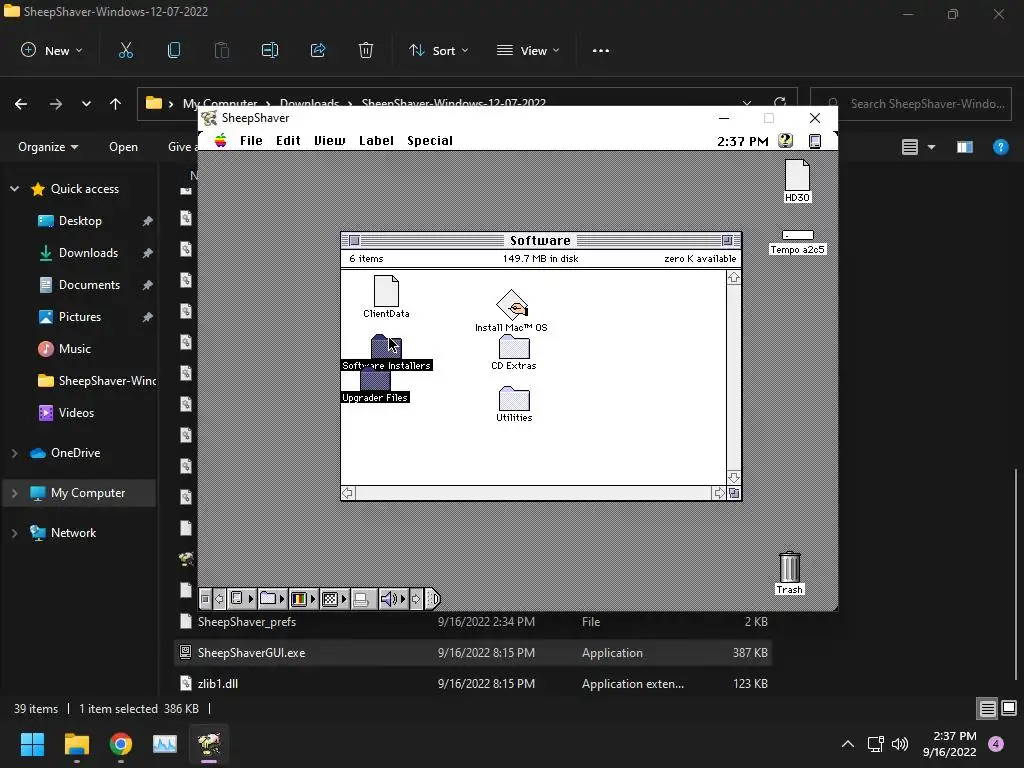Click the Balloon Help icon in Mac menu bar
The width and height of the screenshot is (1024, 768).
[786, 140]
